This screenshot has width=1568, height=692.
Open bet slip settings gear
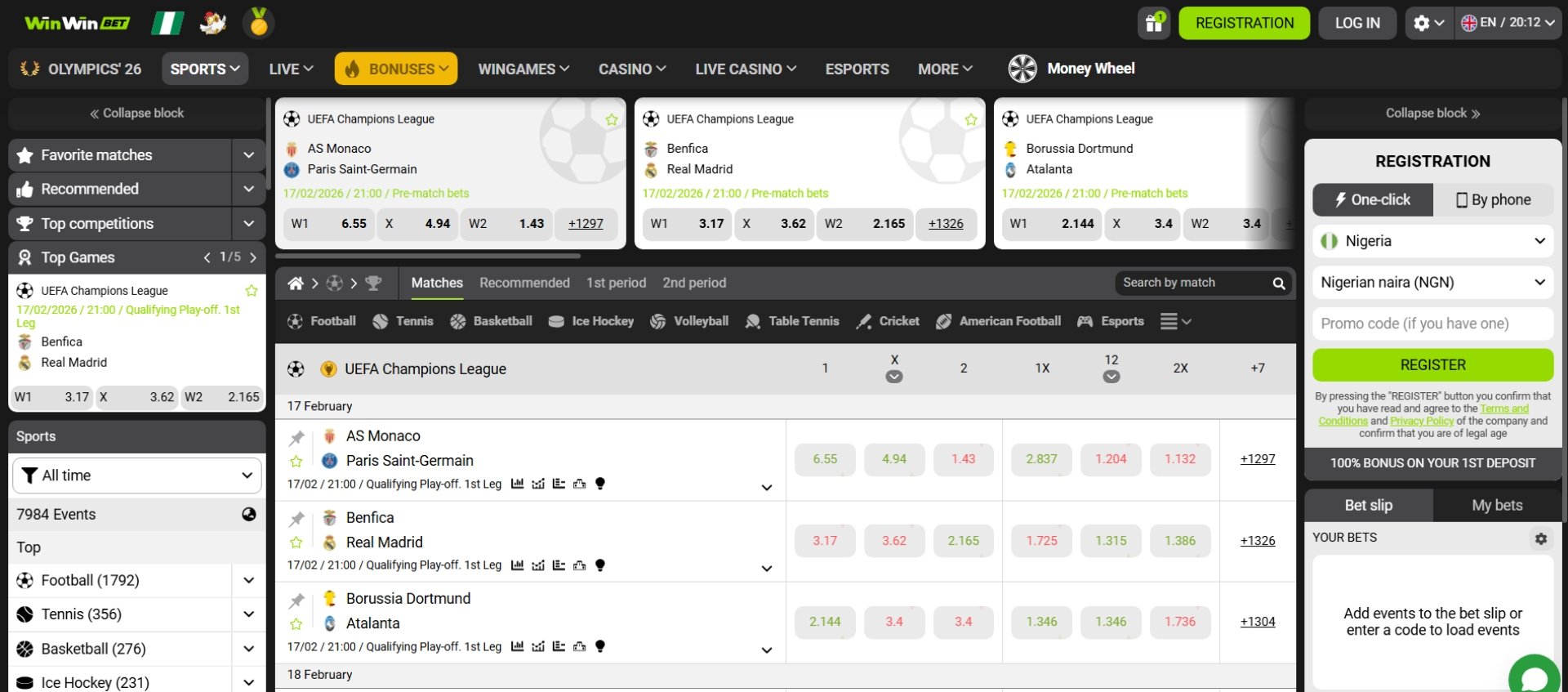coord(1540,538)
